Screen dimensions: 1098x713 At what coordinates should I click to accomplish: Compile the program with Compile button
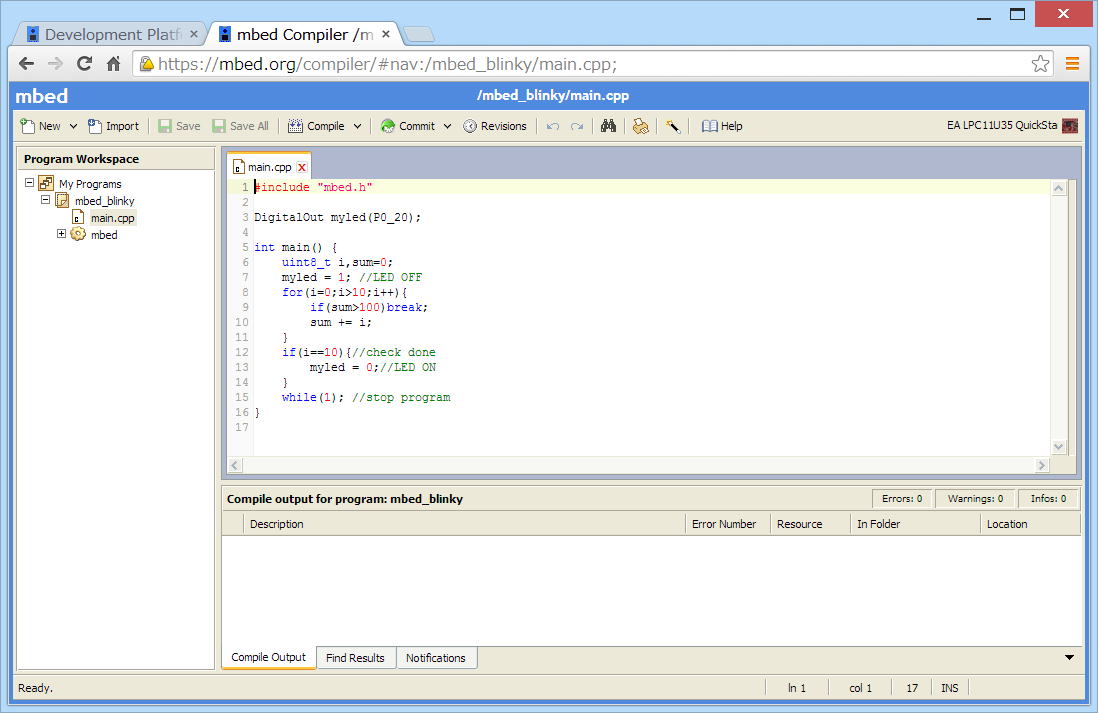[317, 126]
